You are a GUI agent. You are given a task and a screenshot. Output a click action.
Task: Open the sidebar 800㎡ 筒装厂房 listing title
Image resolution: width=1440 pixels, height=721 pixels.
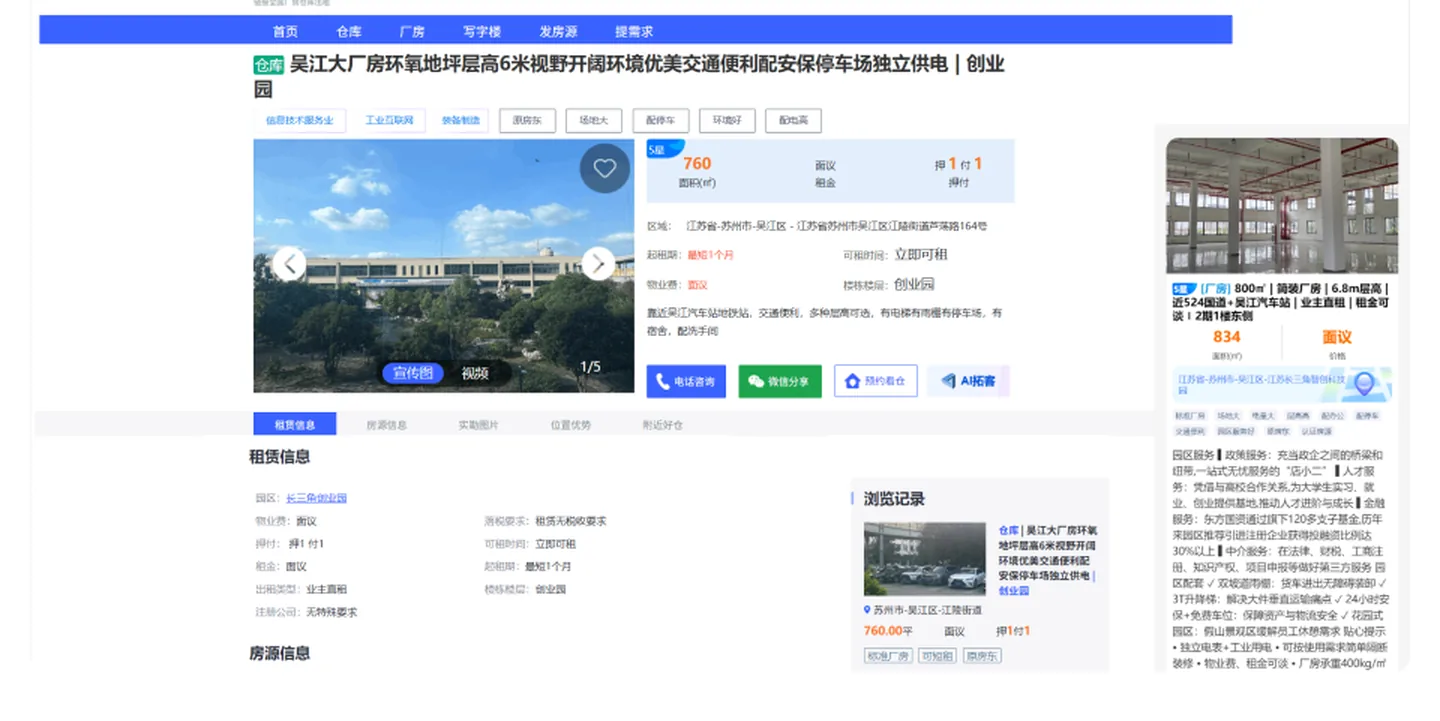point(1282,302)
